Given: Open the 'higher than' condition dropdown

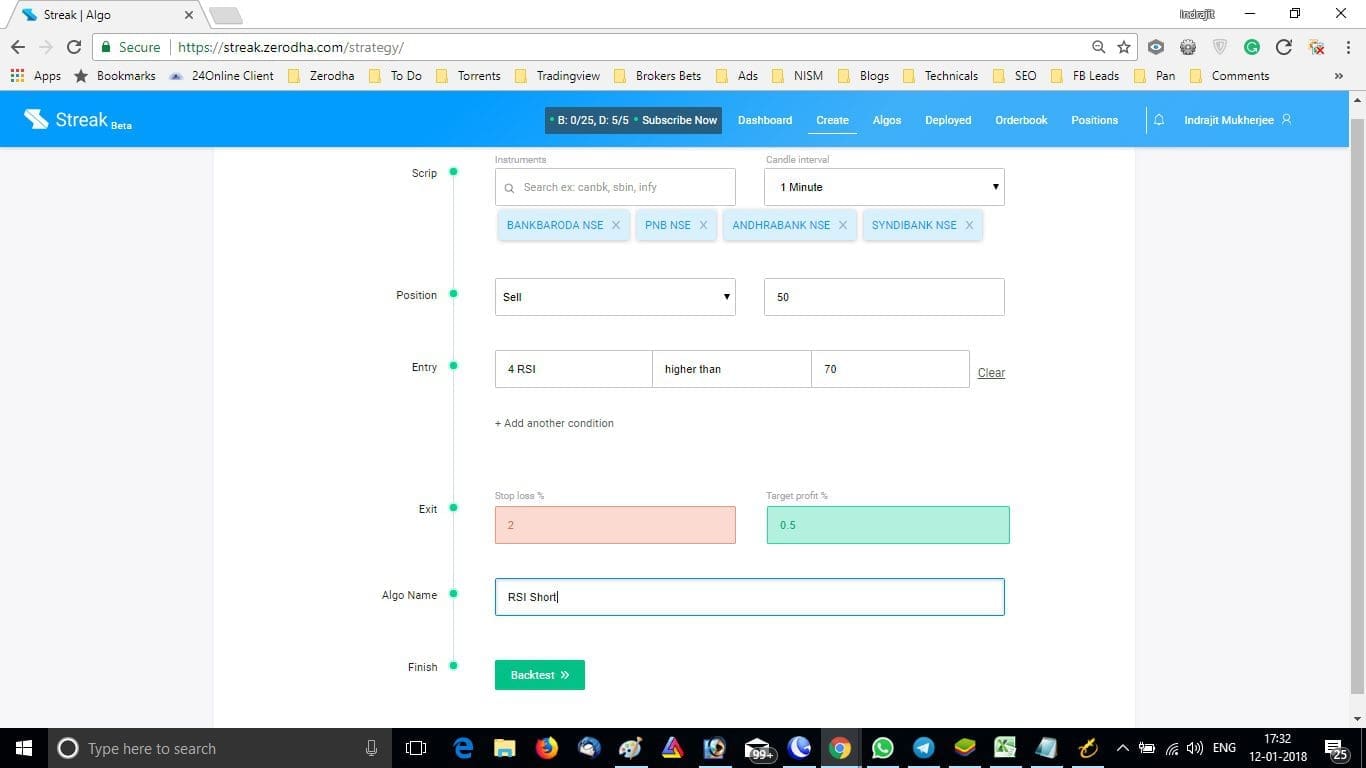Looking at the screenshot, I should (x=731, y=369).
